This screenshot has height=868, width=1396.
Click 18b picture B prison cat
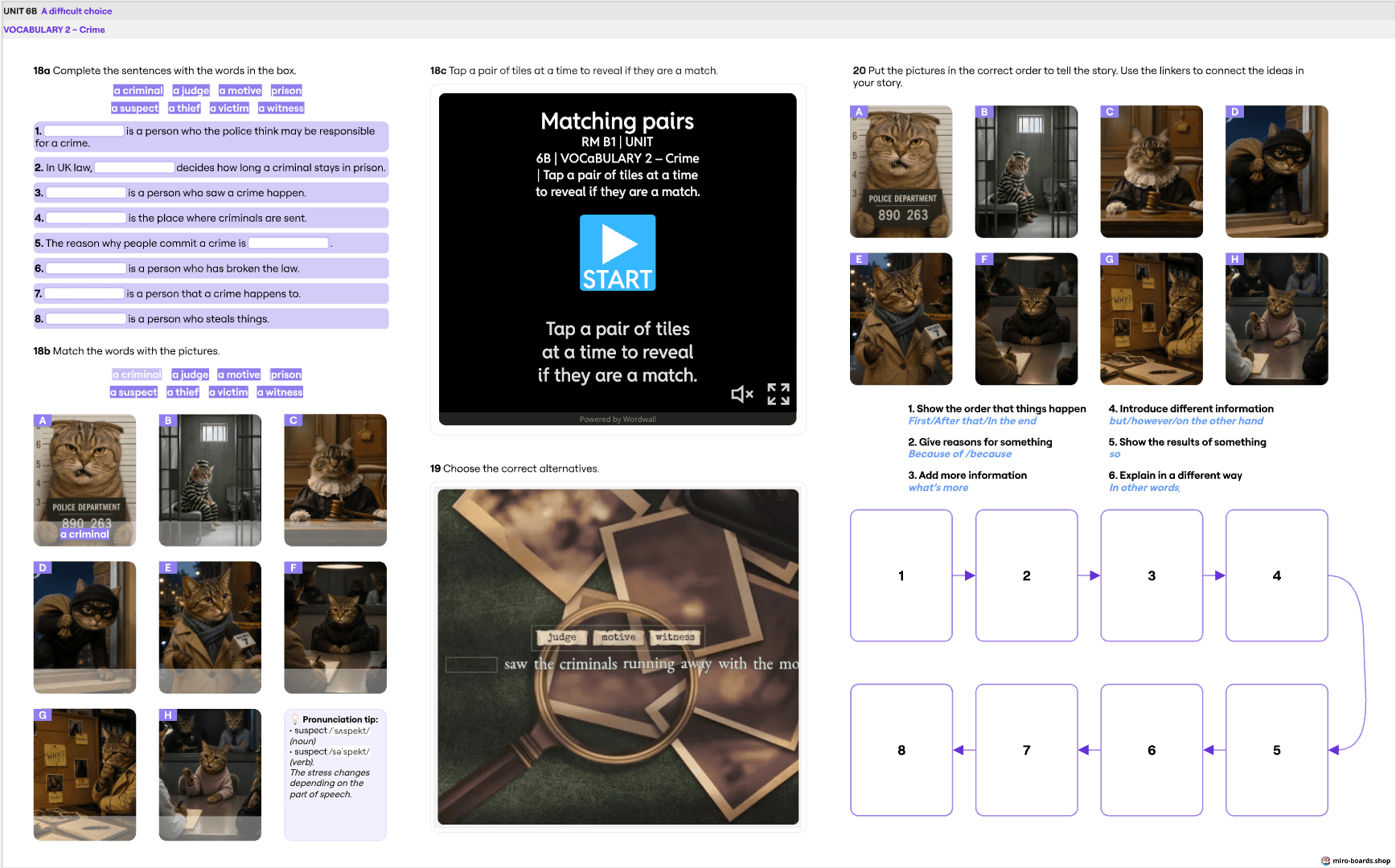(x=210, y=480)
